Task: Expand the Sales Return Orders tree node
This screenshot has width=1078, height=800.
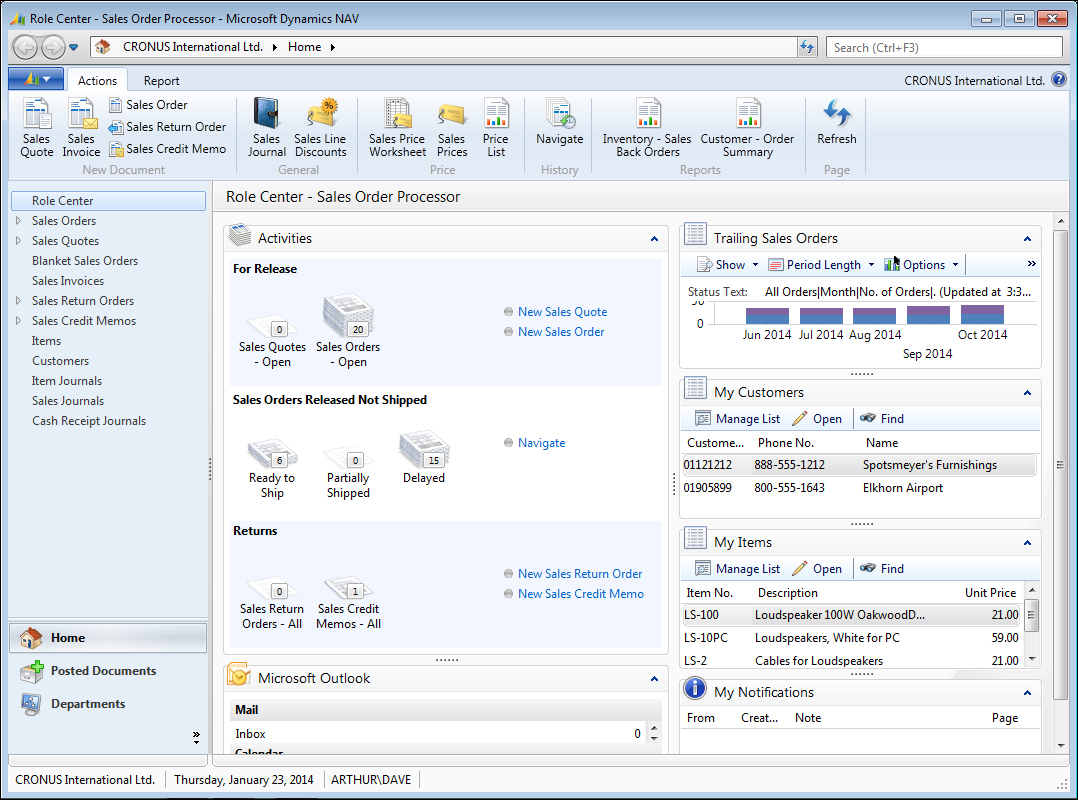Action: [x=19, y=300]
